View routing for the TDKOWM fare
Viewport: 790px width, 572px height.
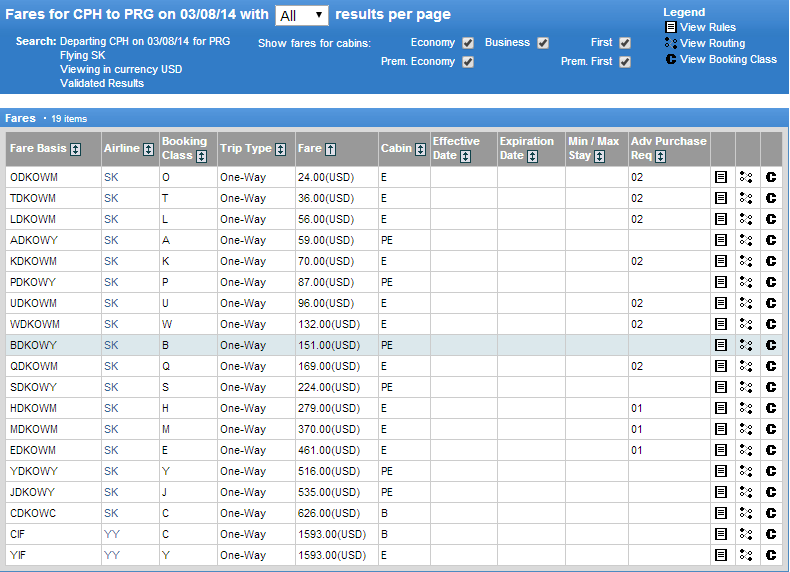pyautogui.click(x=746, y=198)
